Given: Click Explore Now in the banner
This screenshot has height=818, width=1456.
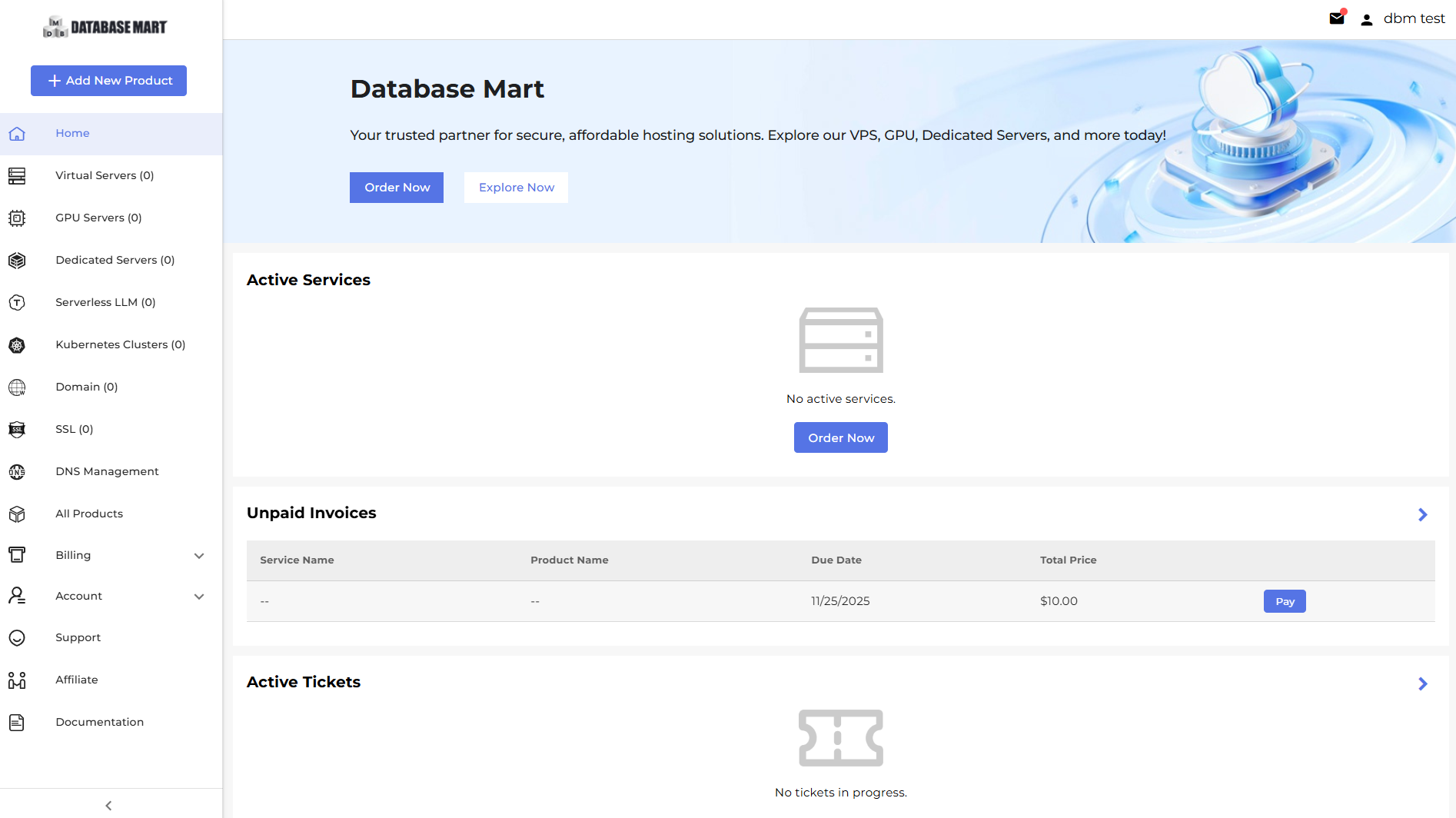Looking at the screenshot, I should tap(516, 188).
